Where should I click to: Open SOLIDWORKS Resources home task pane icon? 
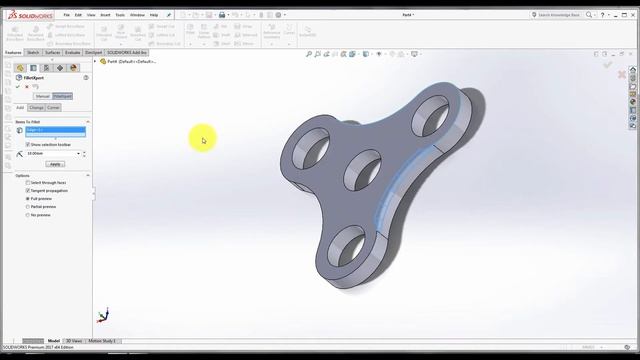pyautogui.click(x=633, y=70)
